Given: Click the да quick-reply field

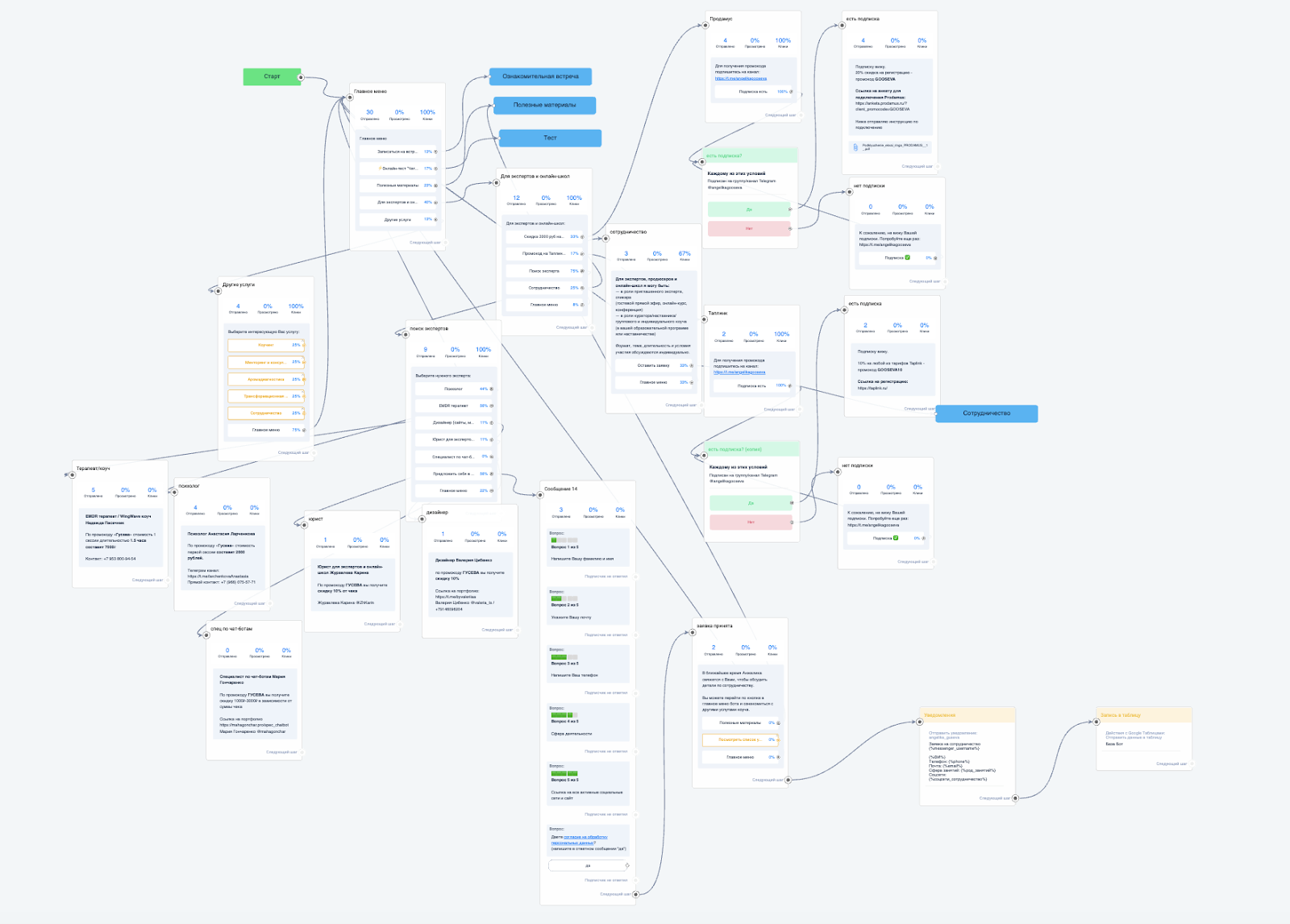Looking at the screenshot, I should coord(588,865).
